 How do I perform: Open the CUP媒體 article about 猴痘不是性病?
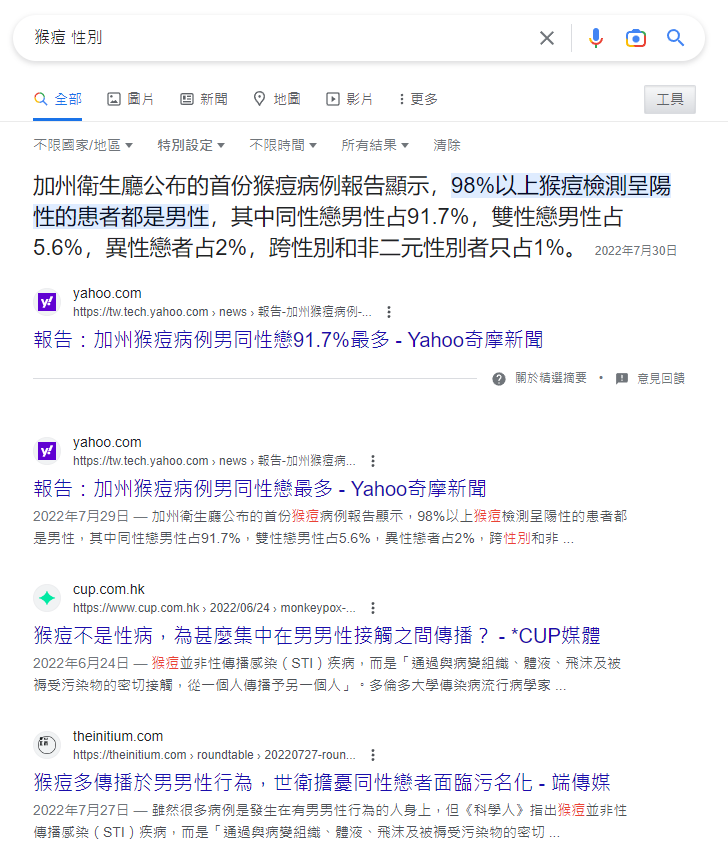(317, 636)
